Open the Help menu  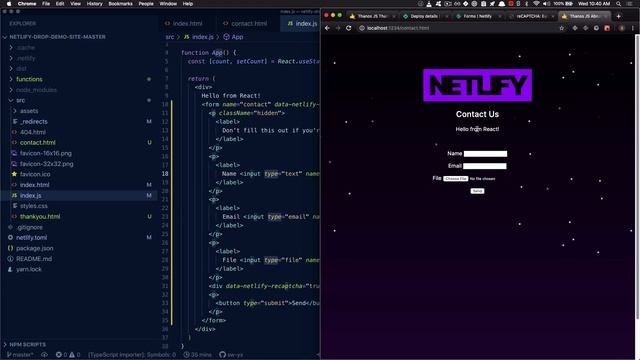(188, 4)
